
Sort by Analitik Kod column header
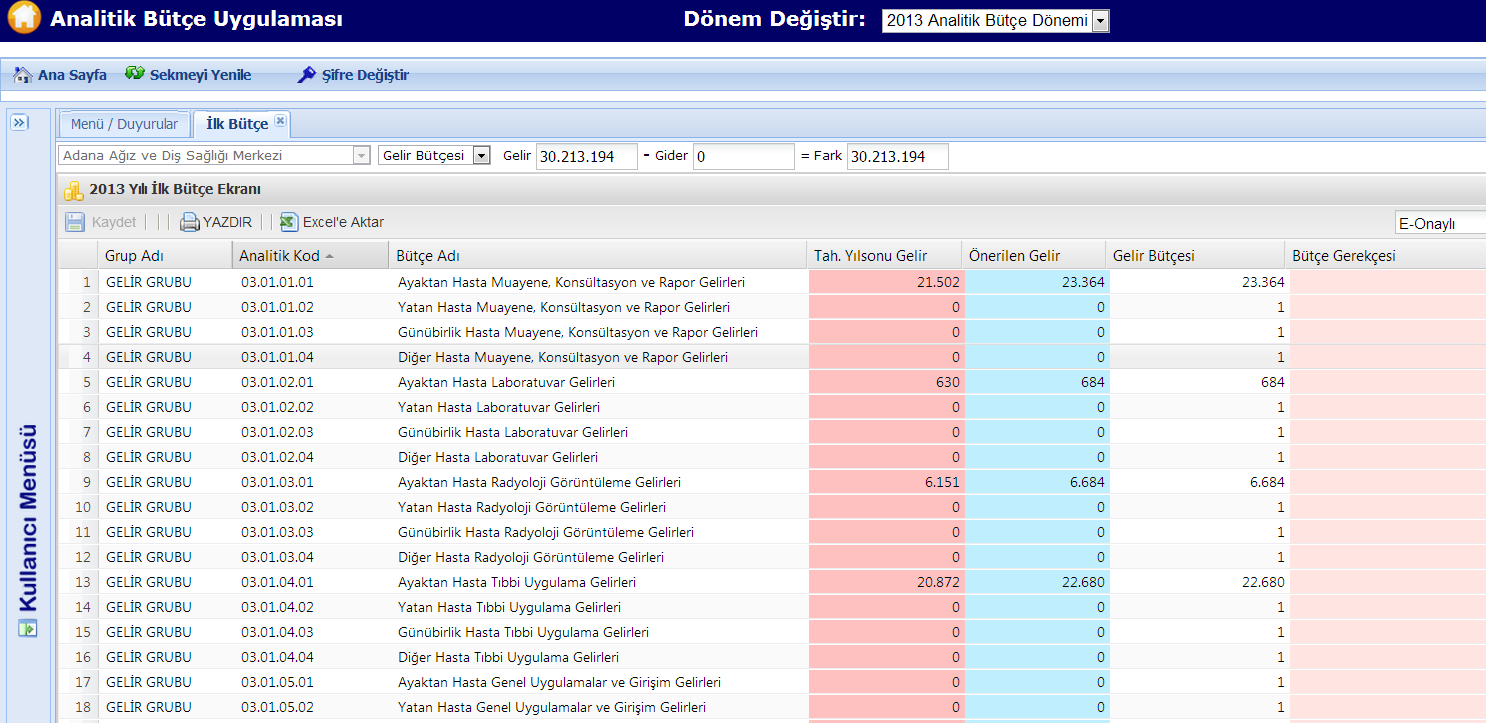click(x=309, y=256)
